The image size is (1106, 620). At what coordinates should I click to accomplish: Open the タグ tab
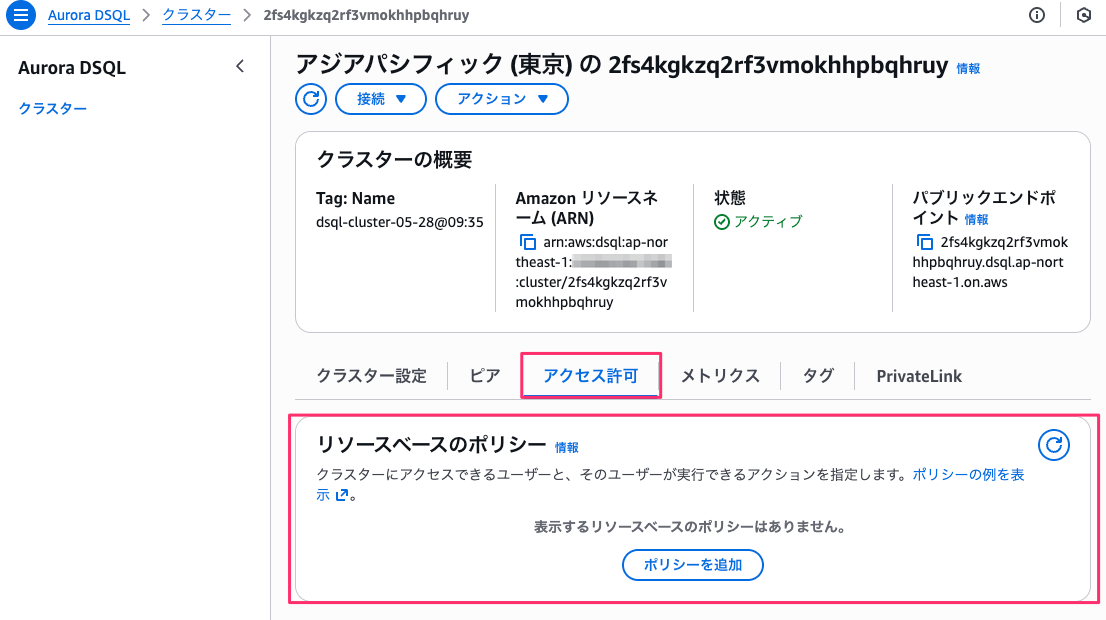coord(818,376)
